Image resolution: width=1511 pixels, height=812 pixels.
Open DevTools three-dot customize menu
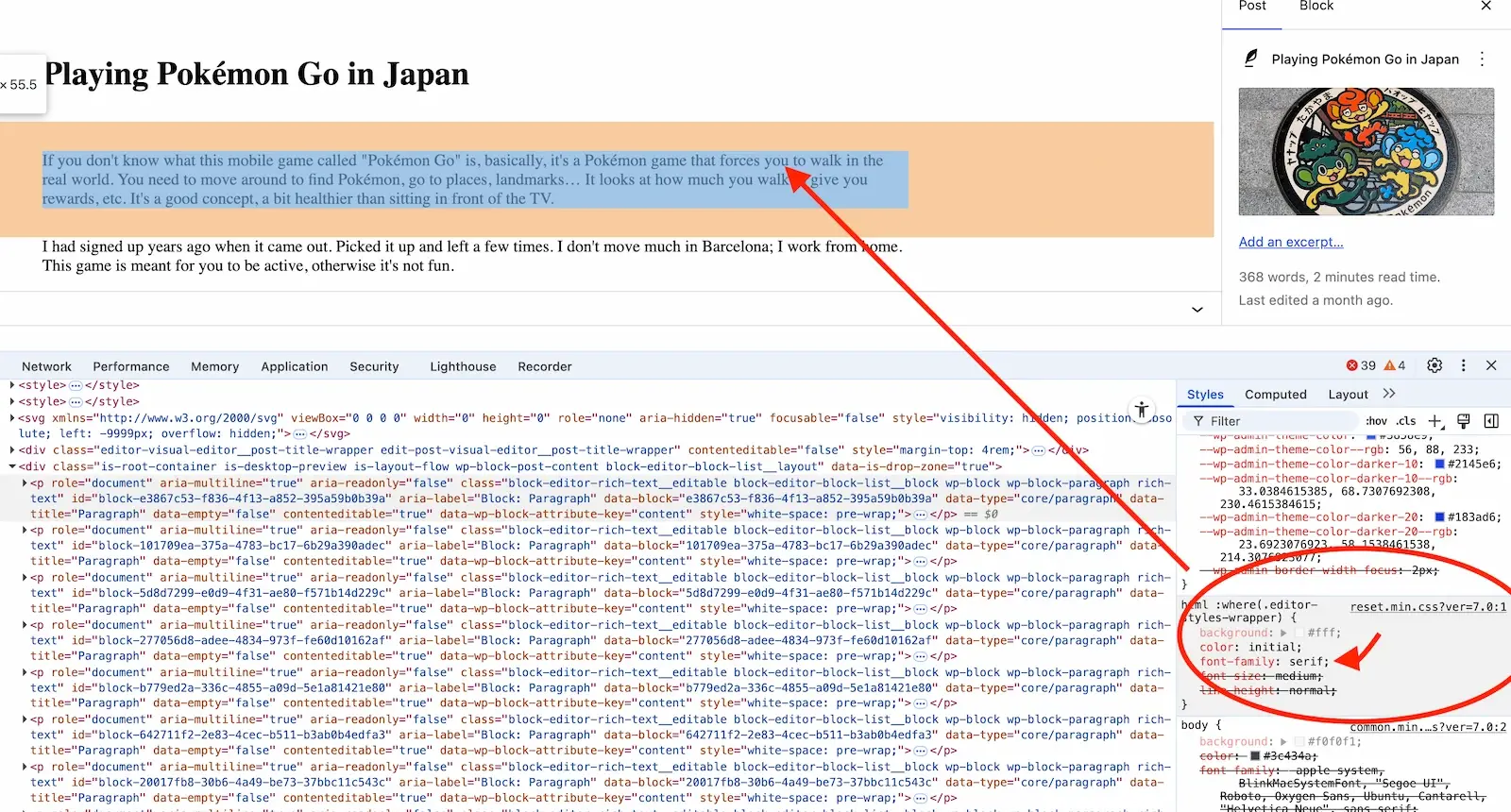pos(1464,365)
